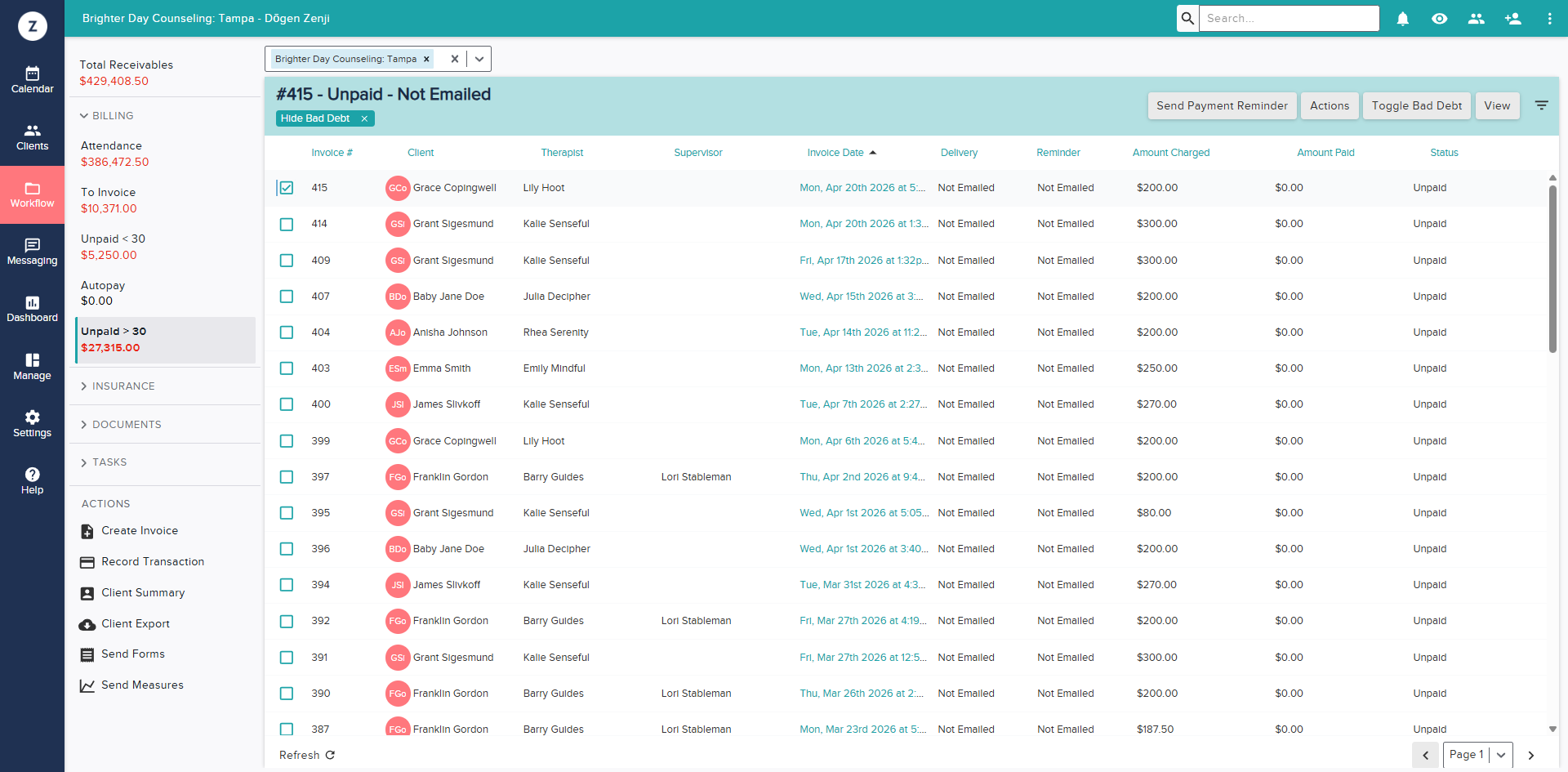Uncheck the invoice 415 checkbox
Viewport: 1568px width, 772px height.
coord(287,188)
